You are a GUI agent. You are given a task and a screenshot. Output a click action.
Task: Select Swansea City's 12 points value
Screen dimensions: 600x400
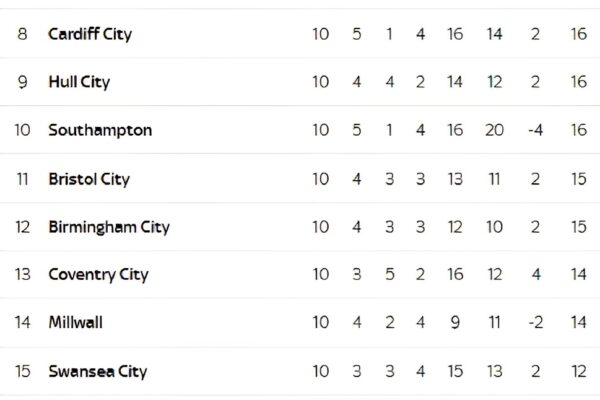[x=579, y=371]
